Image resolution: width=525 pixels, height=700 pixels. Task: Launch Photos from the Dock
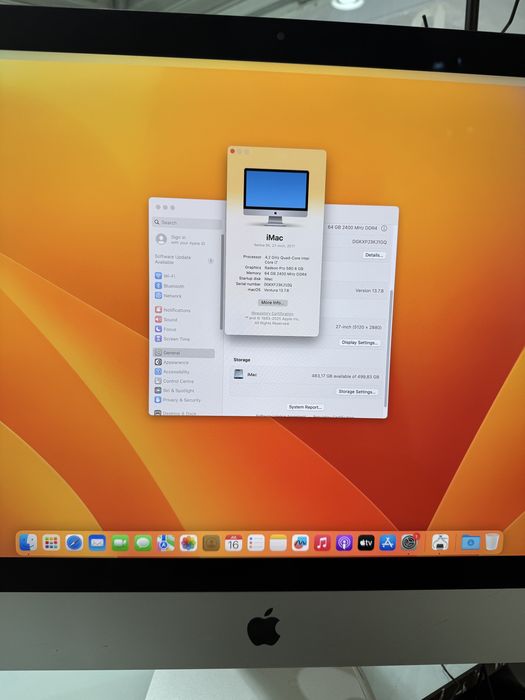tap(188, 543)
